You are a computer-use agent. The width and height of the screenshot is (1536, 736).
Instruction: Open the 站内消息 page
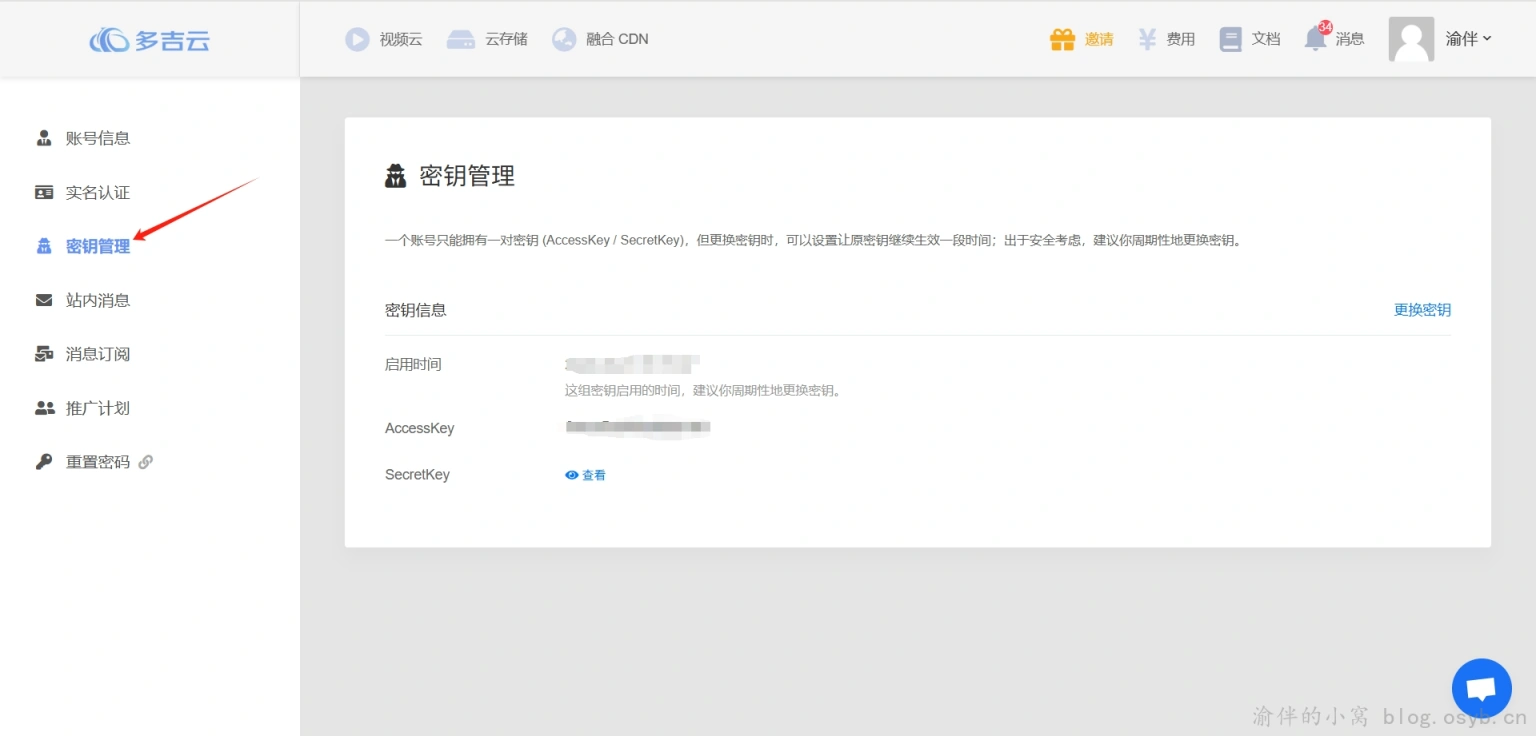[x=97, y=300]
